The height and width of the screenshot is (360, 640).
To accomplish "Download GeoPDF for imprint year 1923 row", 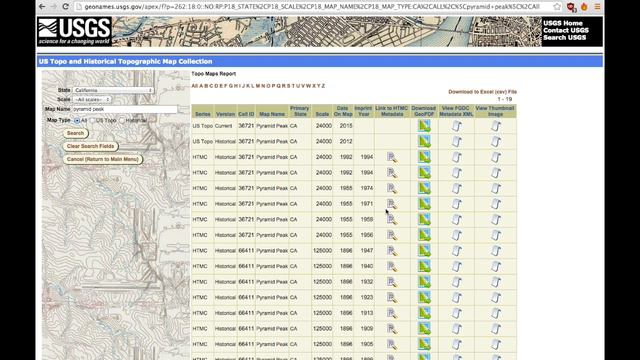I will coord(424,297).
